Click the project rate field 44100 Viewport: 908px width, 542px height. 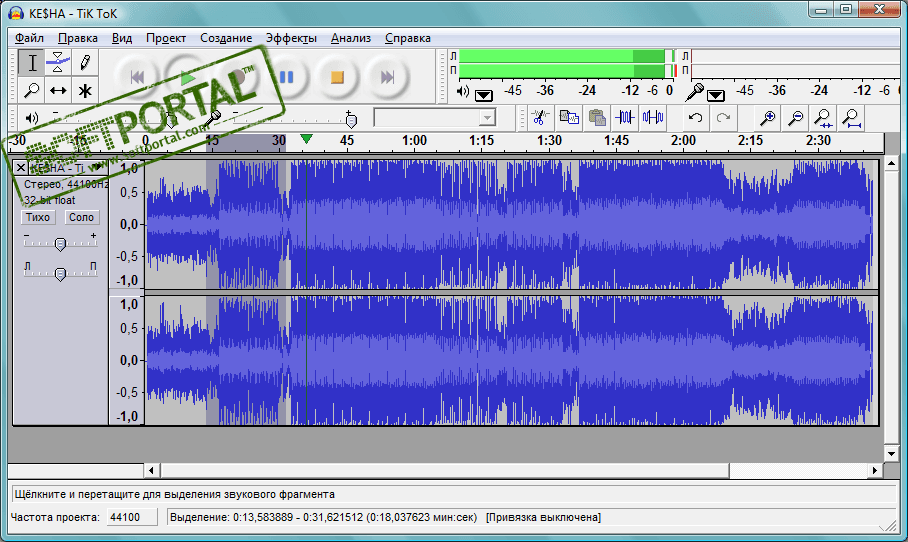tap(132, 517)
